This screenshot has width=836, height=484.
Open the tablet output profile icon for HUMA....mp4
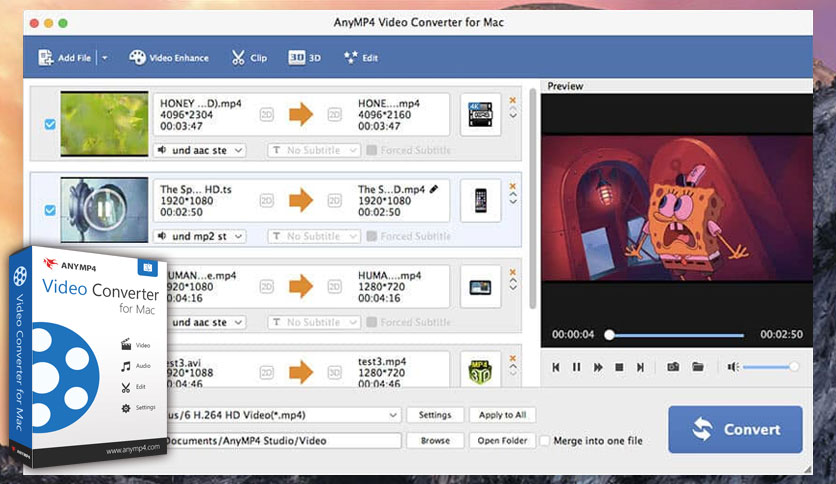tap(480, 287)
